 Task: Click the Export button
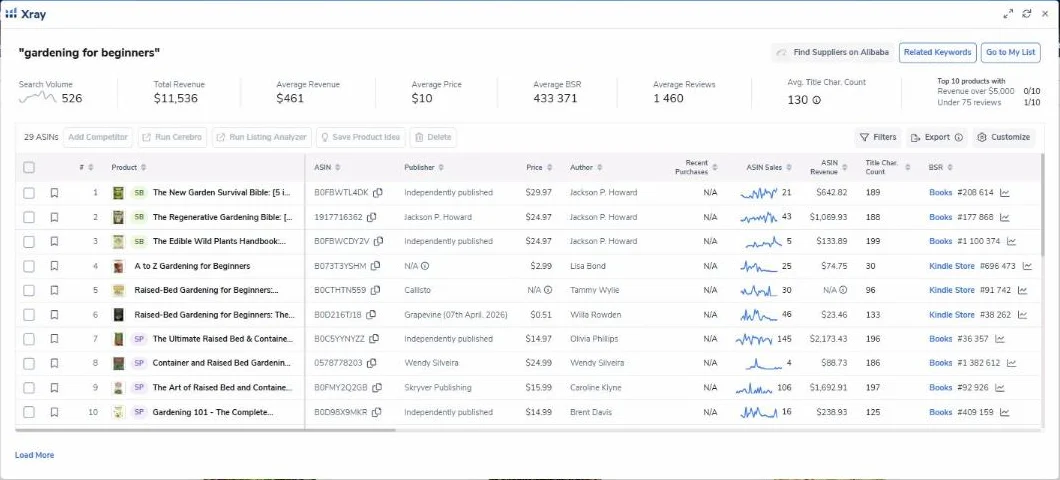[936, 137]
